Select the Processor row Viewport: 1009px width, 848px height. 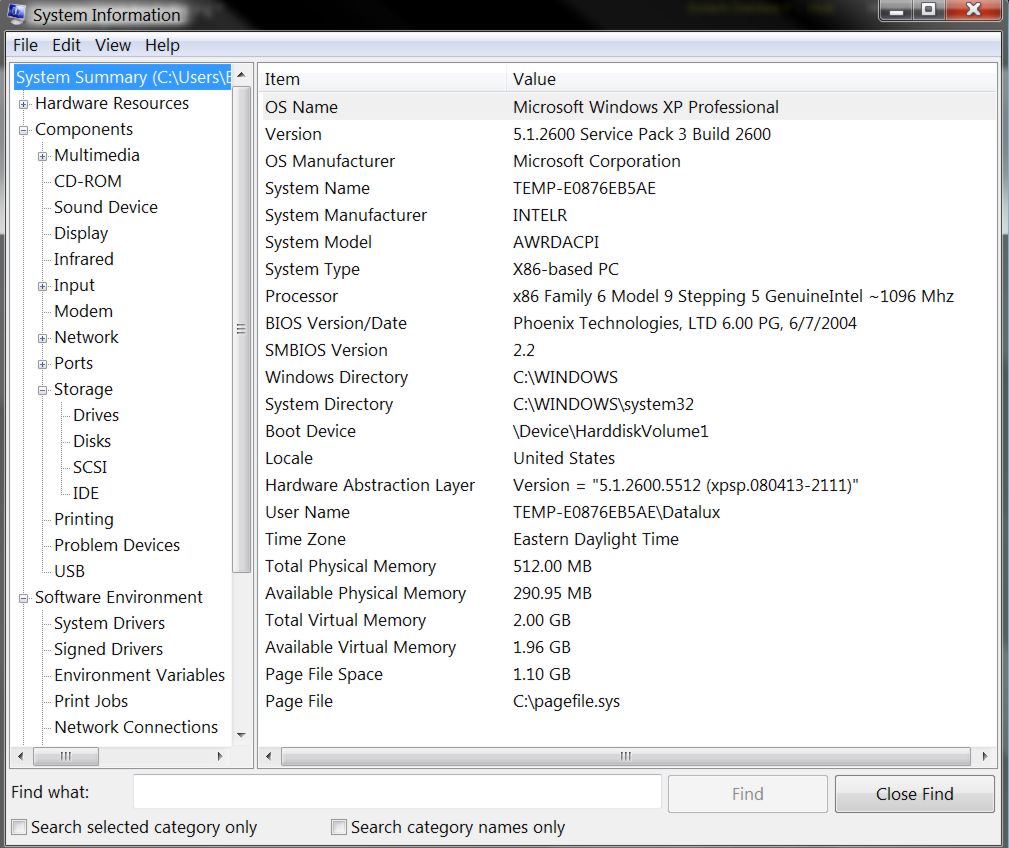[x=628, y=296]
